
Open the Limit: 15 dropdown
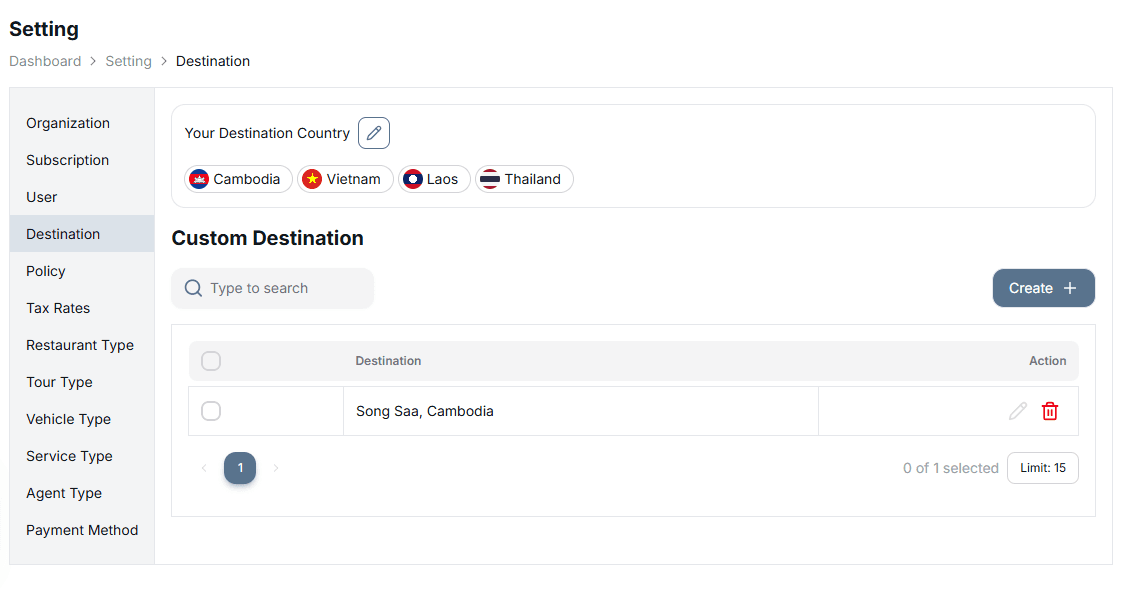click(x=1042, y=467)
